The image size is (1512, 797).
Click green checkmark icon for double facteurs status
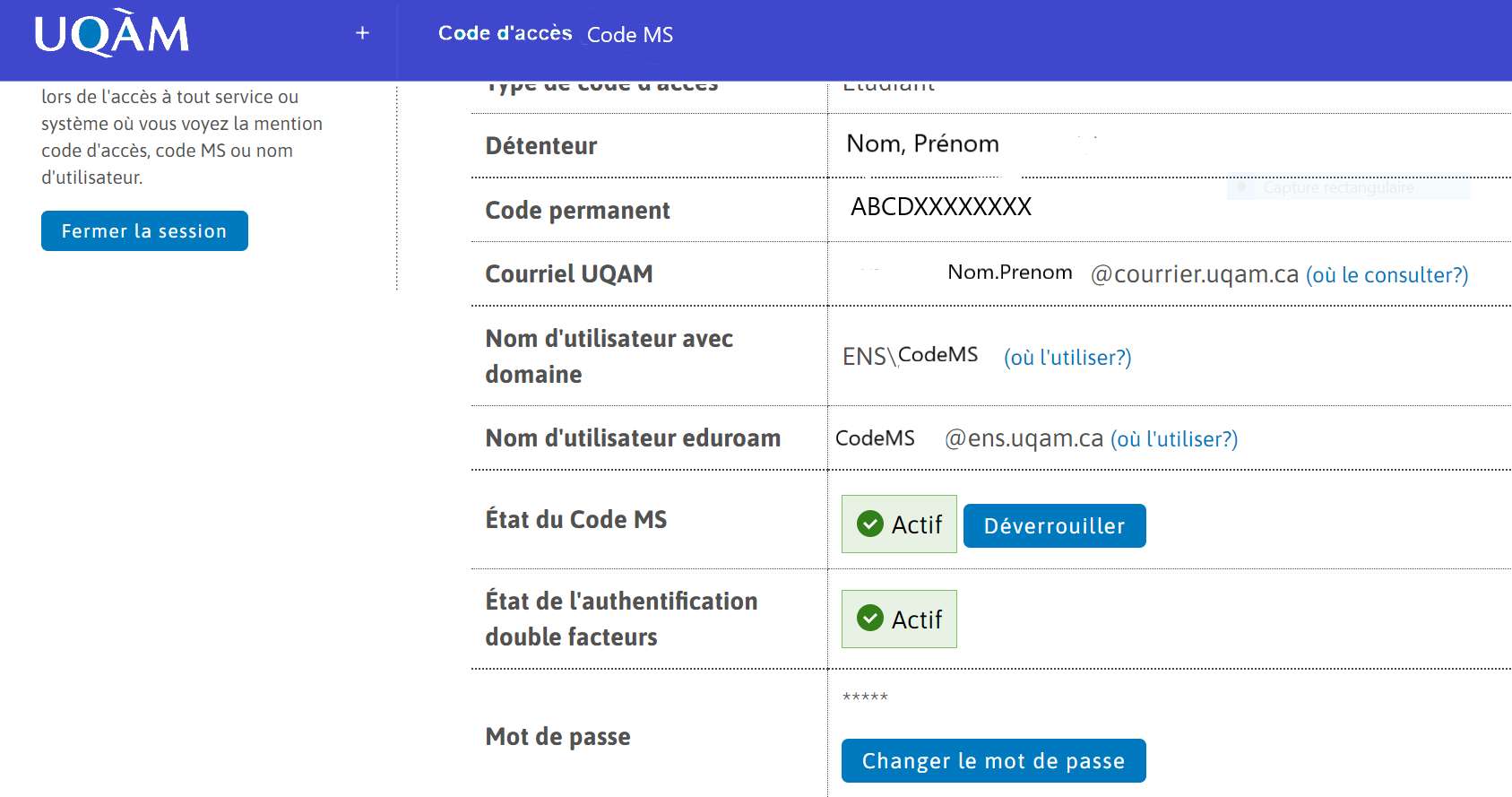coord(870,618)
